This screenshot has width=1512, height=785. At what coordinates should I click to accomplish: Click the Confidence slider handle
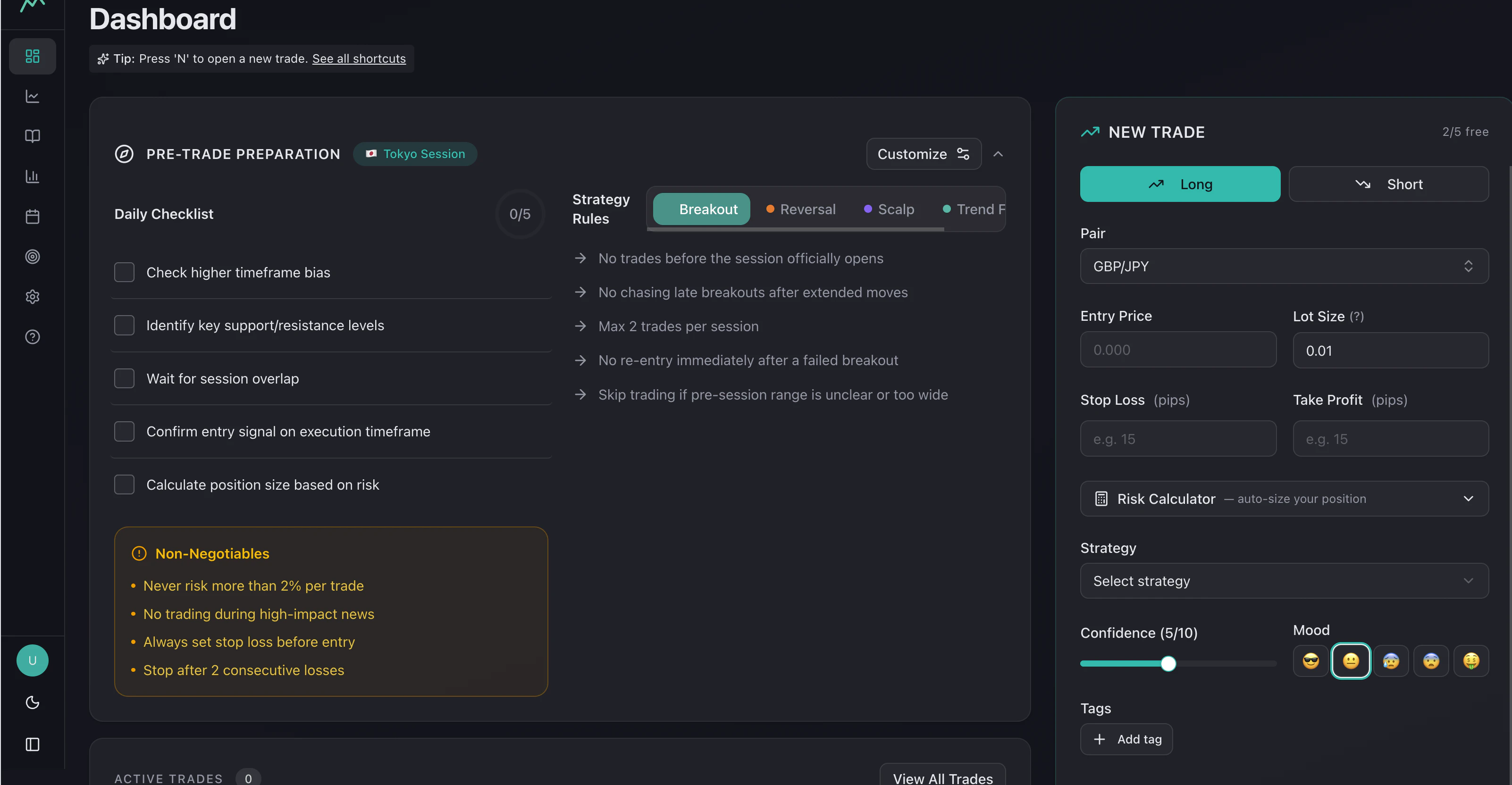point(1168,664)
